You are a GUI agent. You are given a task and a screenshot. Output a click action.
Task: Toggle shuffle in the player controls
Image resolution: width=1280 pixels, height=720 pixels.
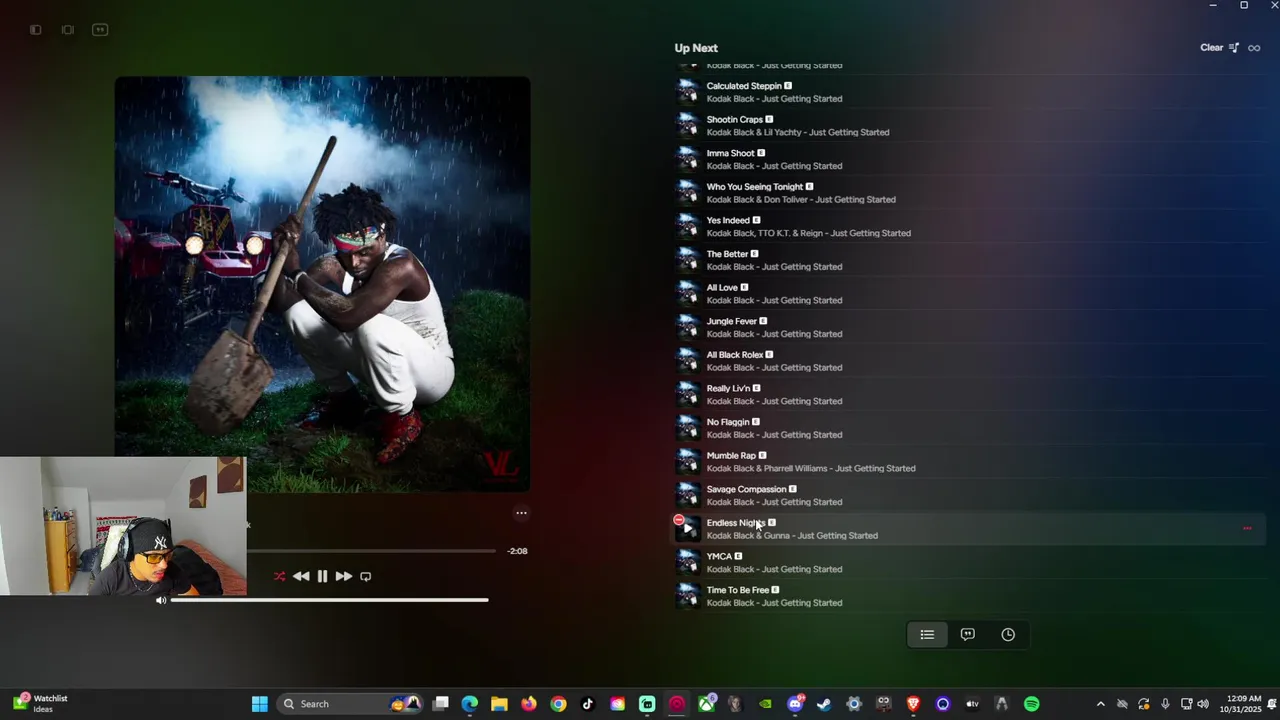pyautogui.click(x=279, y=576)
